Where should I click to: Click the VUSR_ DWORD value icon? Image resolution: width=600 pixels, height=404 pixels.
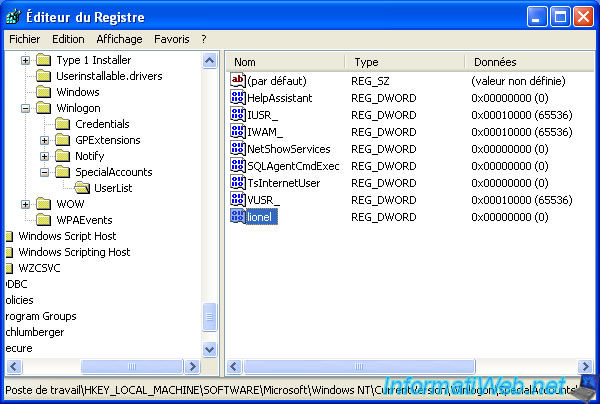tap(238, 200)
